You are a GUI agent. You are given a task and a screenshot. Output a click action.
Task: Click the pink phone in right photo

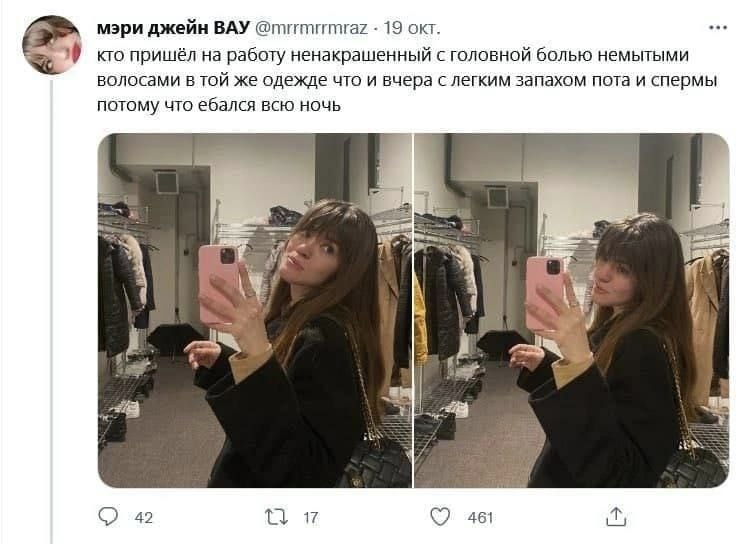(545, 293)
